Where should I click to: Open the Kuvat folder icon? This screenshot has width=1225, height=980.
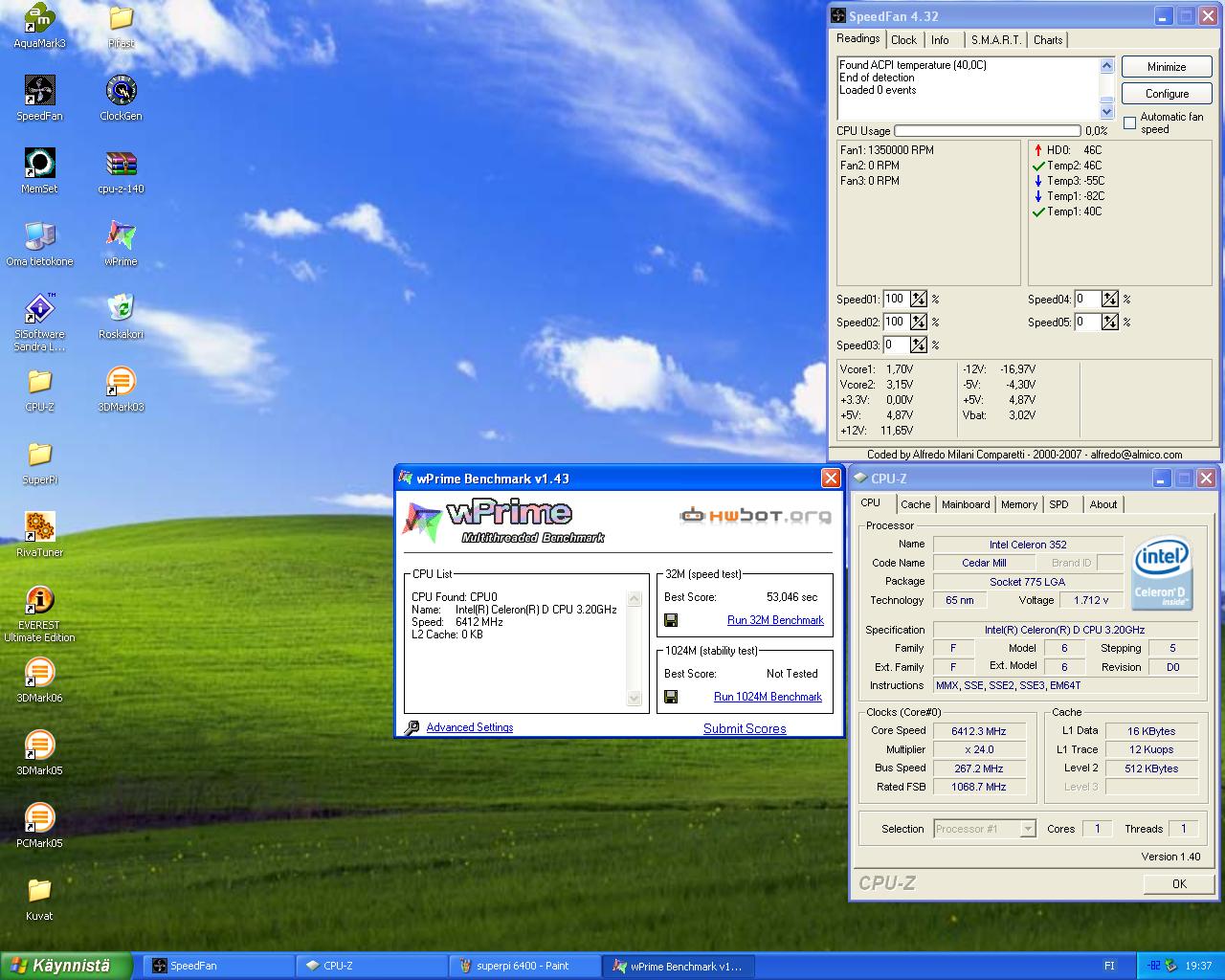[x=39, y=898]
